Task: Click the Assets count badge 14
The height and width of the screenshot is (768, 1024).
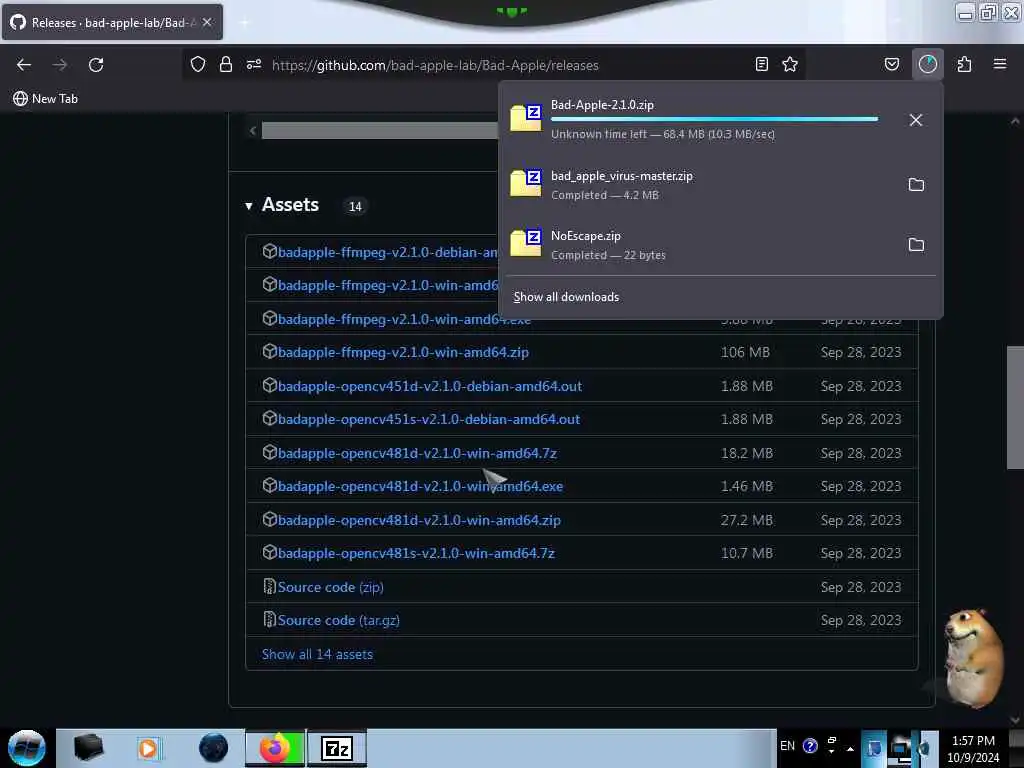Action: (355, 206)
